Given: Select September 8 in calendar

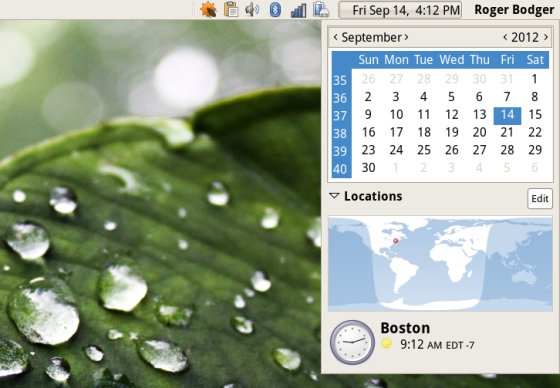Looking at the screenshot, I should click(x=534, y=97).
